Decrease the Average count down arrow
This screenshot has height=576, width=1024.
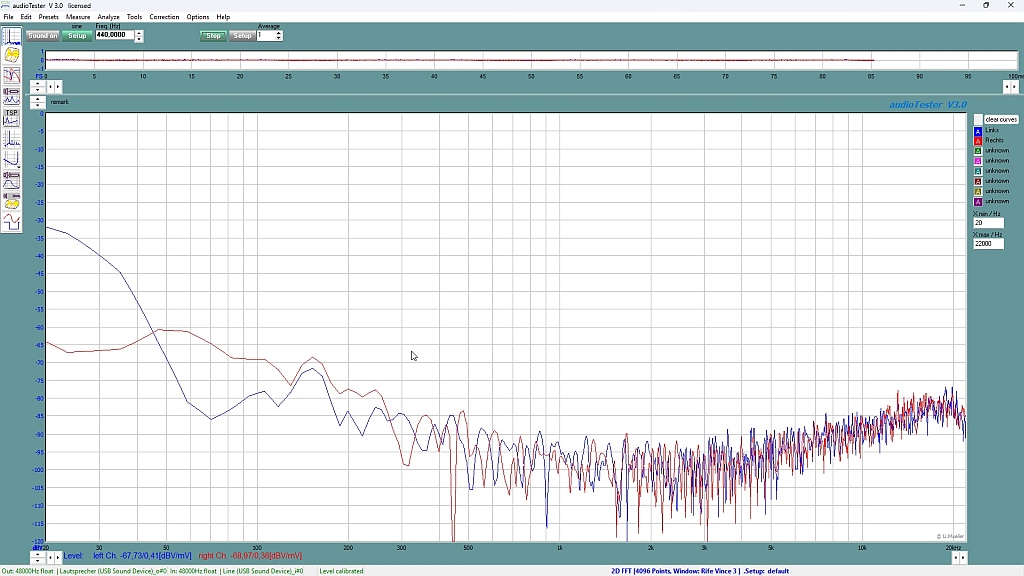[278, 38]
